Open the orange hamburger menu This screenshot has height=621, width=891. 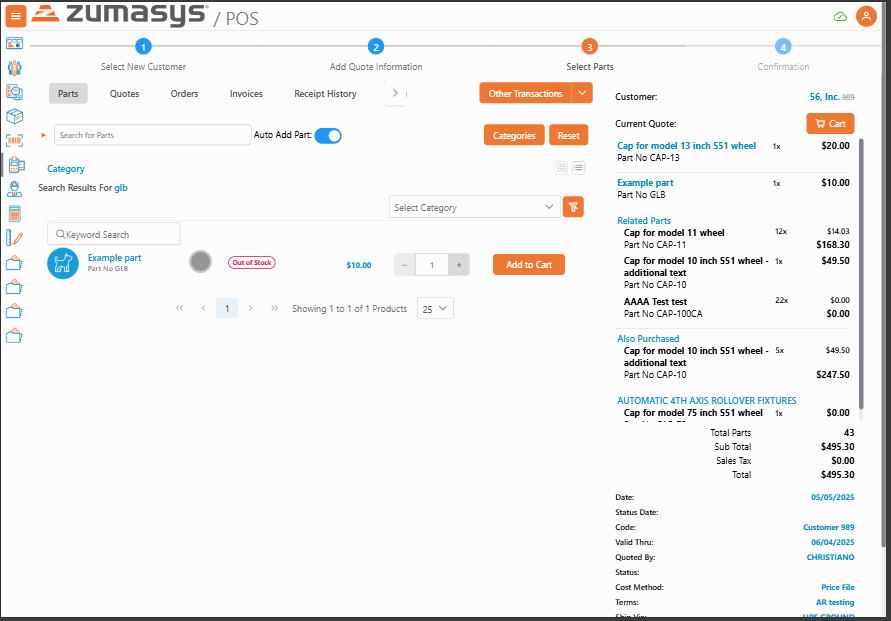16,16
